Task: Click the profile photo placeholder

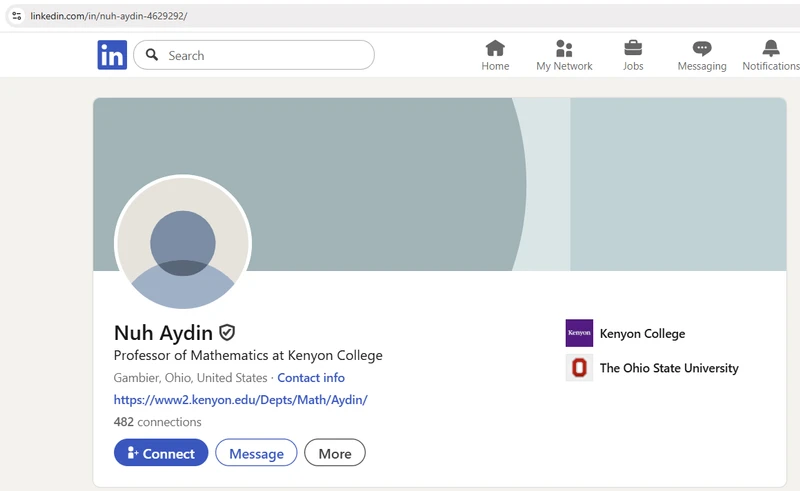Action: point(183,243)
